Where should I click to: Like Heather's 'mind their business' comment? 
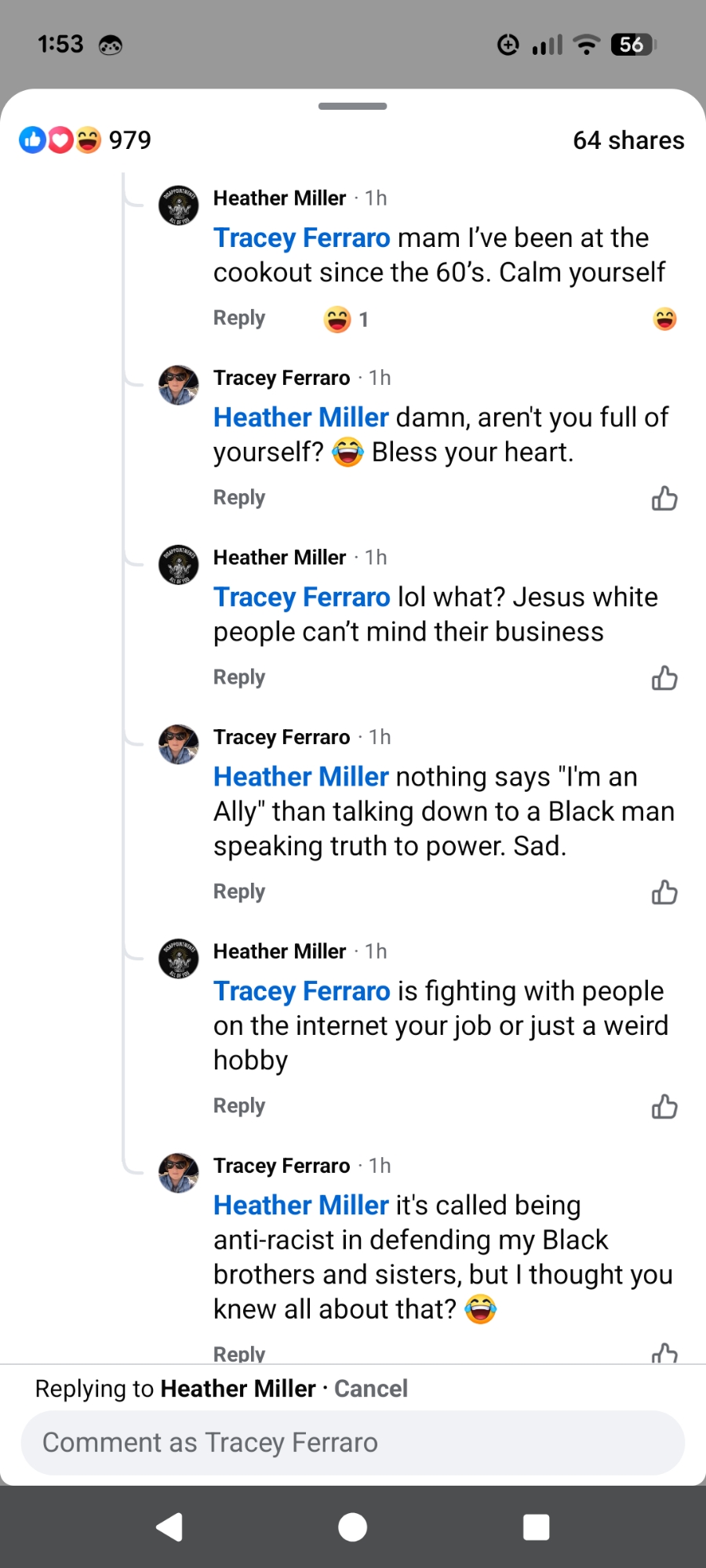(x=664, y=678)
